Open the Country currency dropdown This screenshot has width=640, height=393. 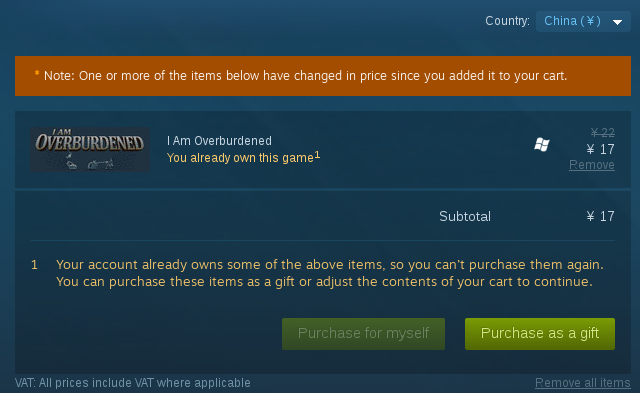click(583, 21)
